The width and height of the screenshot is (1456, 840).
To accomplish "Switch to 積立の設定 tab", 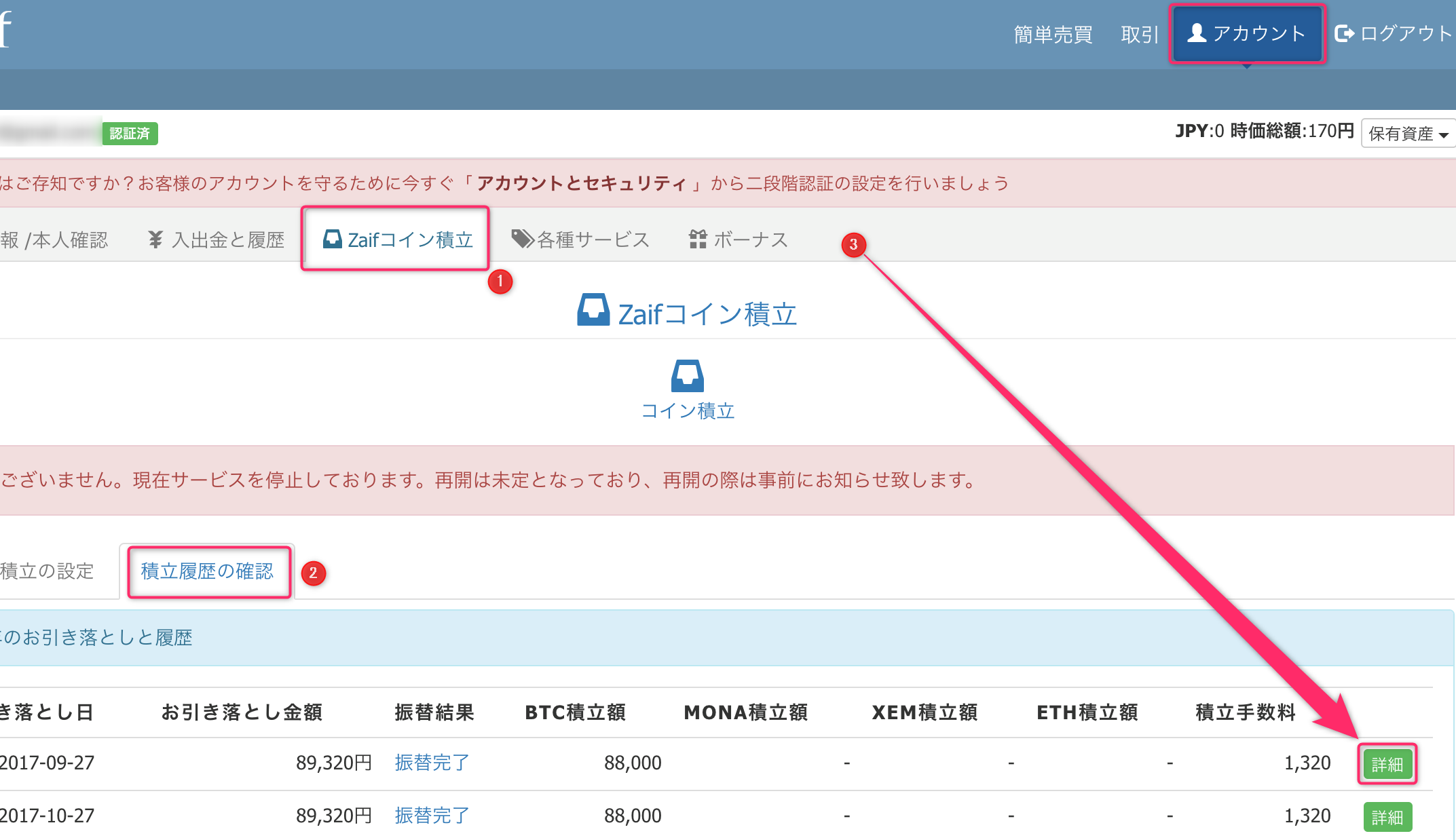I will [48, 571].
